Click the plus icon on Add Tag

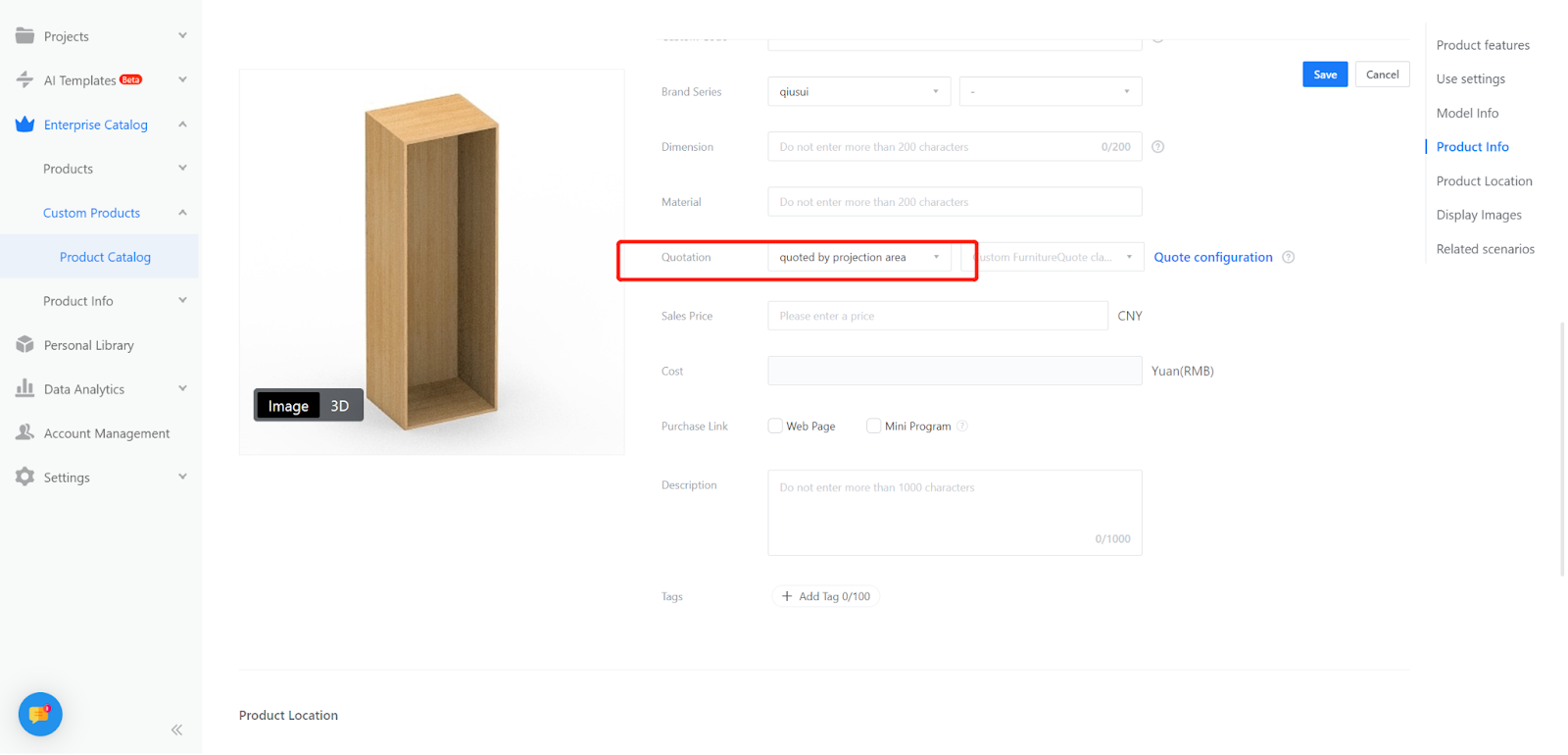pyautogui.click(x=787, y=596)
